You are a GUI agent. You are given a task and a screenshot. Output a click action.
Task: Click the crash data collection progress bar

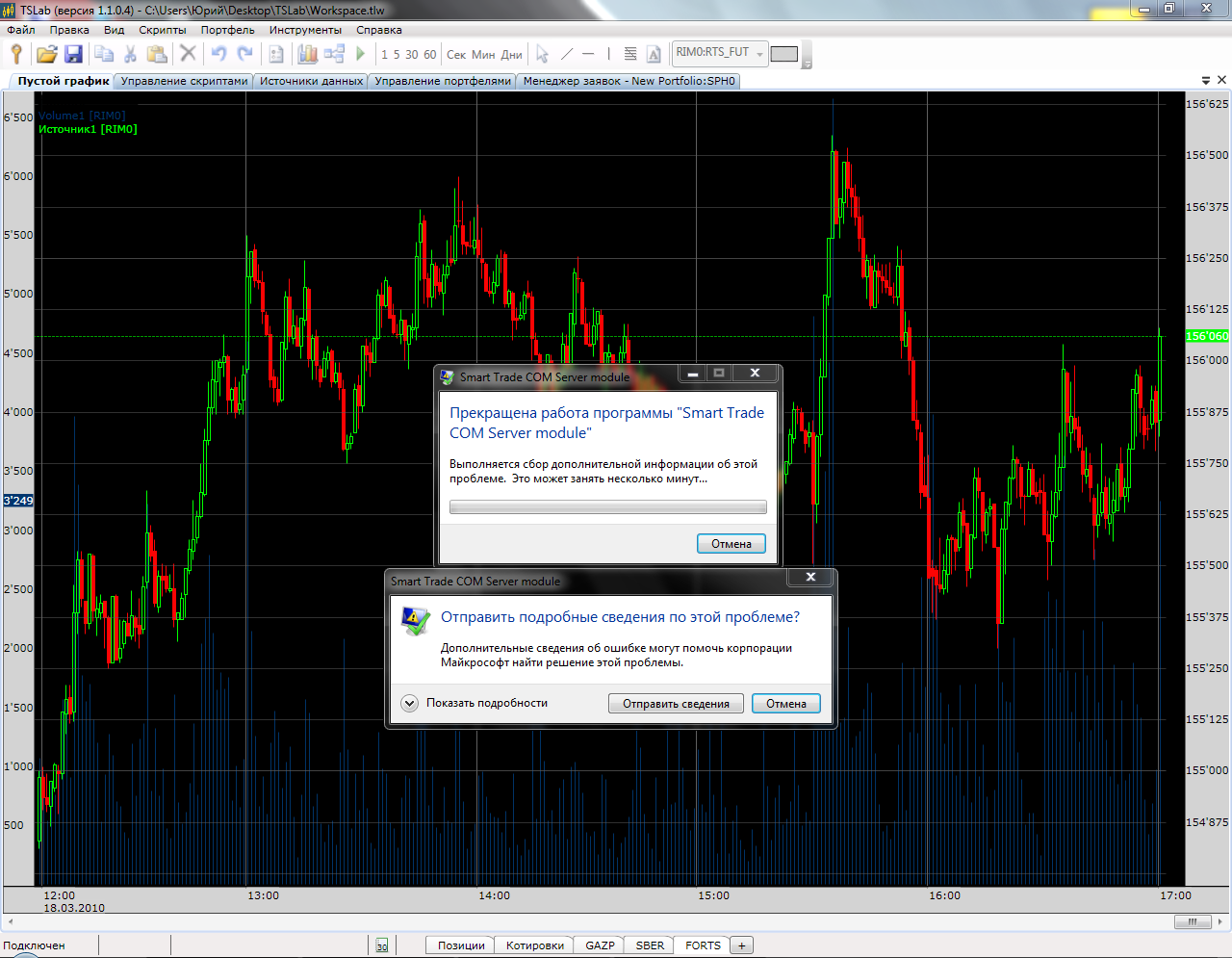click(608, 507)
